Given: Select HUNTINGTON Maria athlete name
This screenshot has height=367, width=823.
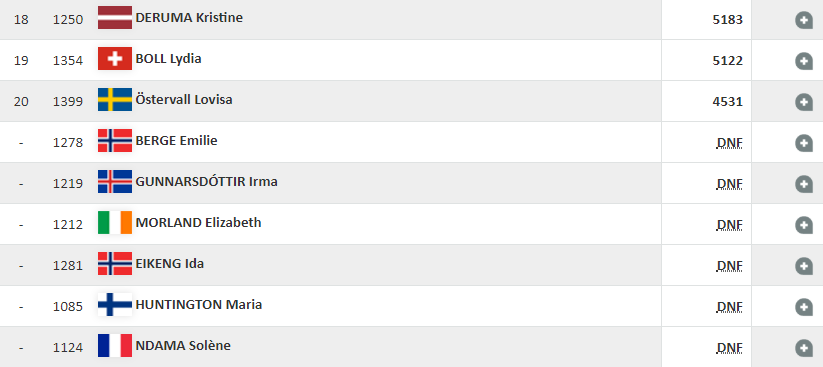Looking at the screenshot, I should click(199, 305).
